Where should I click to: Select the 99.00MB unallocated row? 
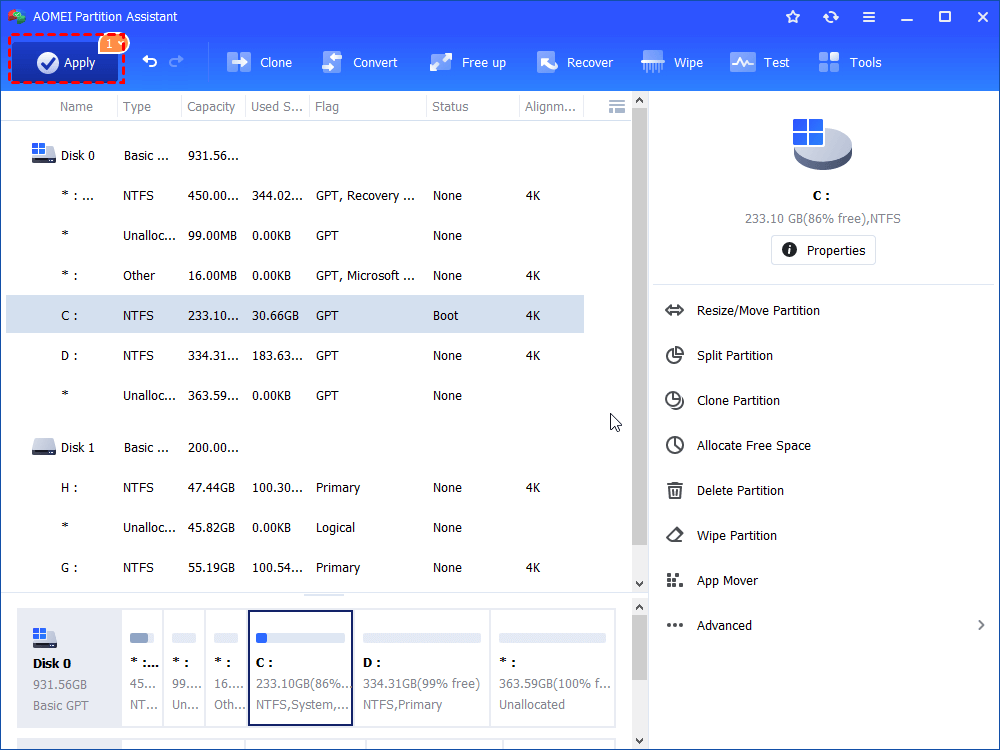pos(295,235)
